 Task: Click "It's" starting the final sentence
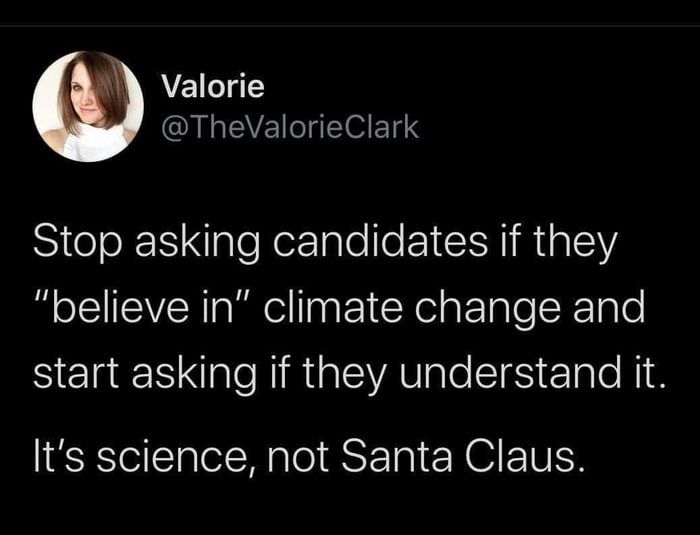click(61, 457)
